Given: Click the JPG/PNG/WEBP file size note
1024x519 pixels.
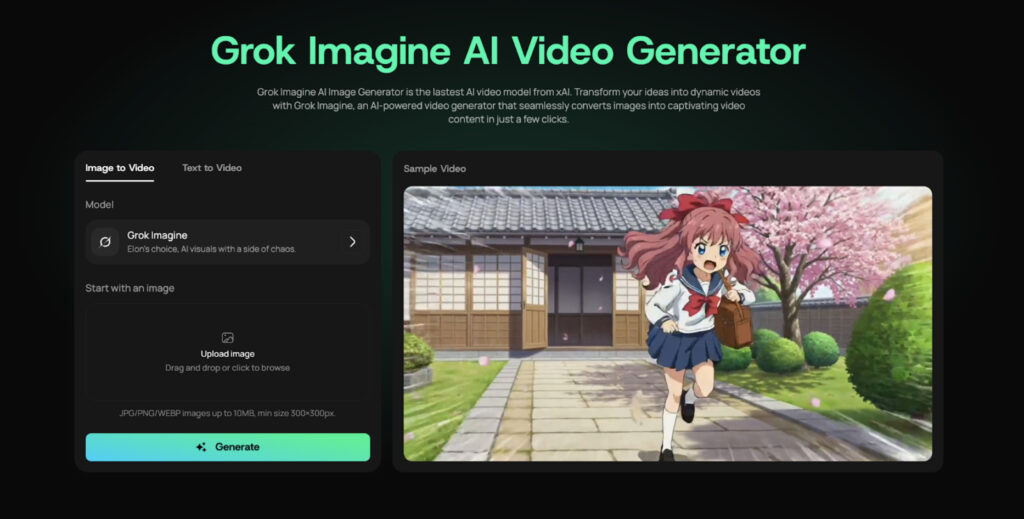Looking at the screenshot, I should 227,413.
